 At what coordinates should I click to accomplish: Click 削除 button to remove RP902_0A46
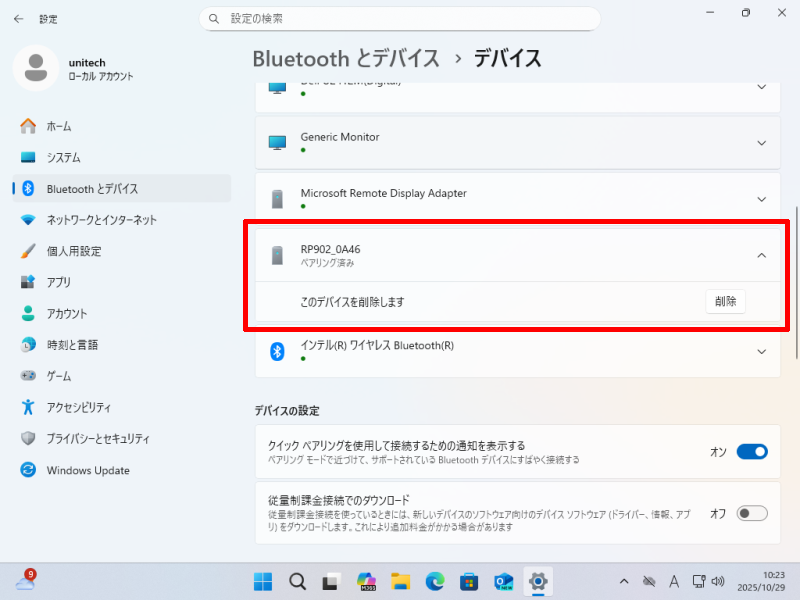coord(725,302)
